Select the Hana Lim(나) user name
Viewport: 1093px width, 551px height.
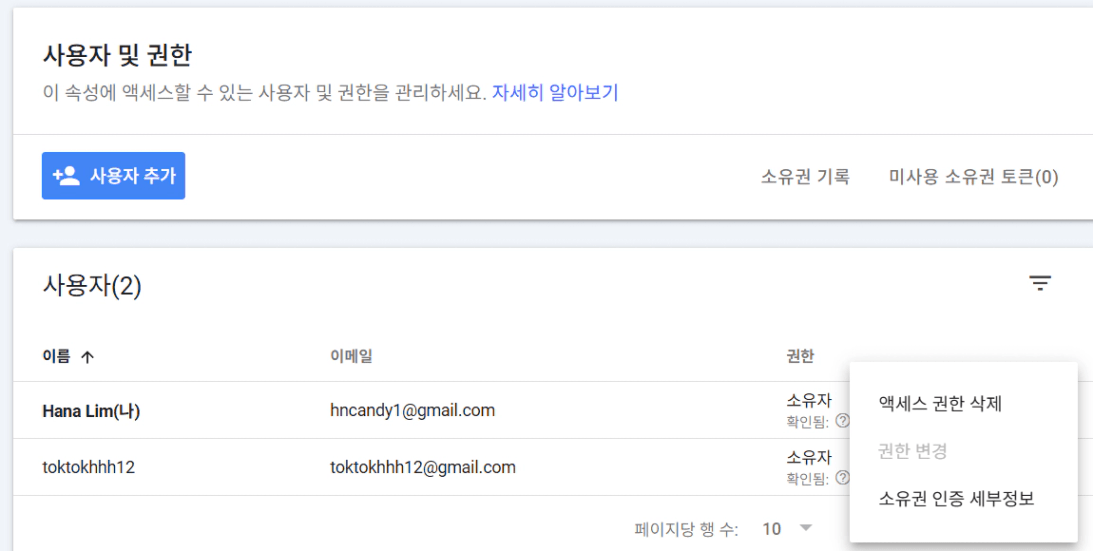pos(91,411)
